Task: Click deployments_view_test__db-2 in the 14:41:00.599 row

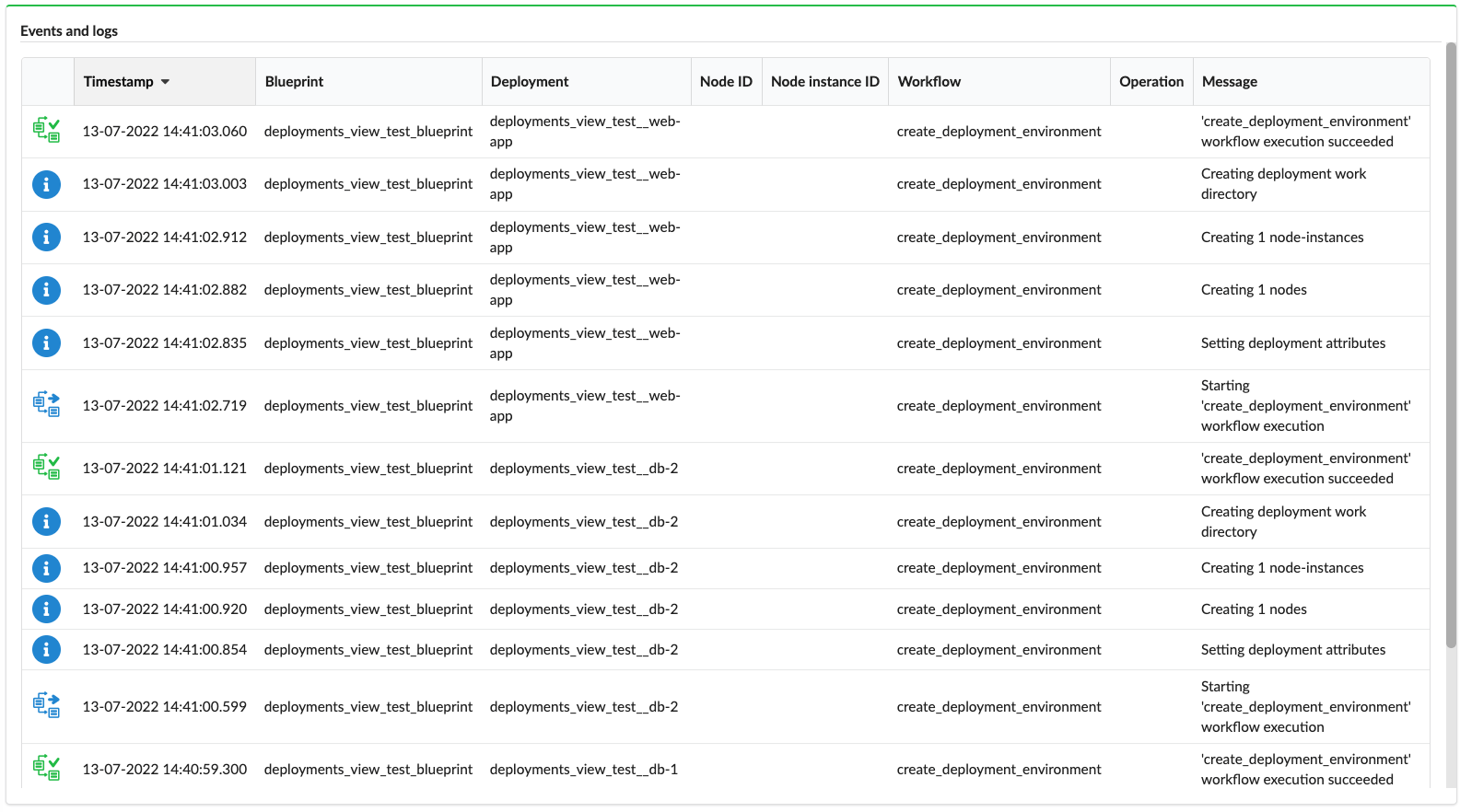Action: click(x=584, y=706)
